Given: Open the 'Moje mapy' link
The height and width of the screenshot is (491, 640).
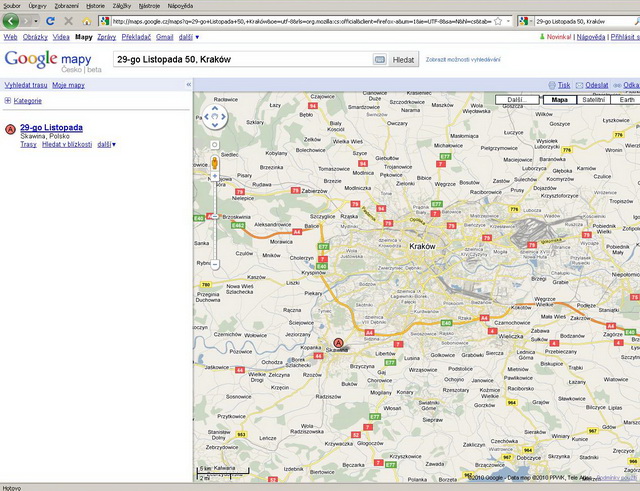Looking at the screenshot, I should (x=68, y=85).
